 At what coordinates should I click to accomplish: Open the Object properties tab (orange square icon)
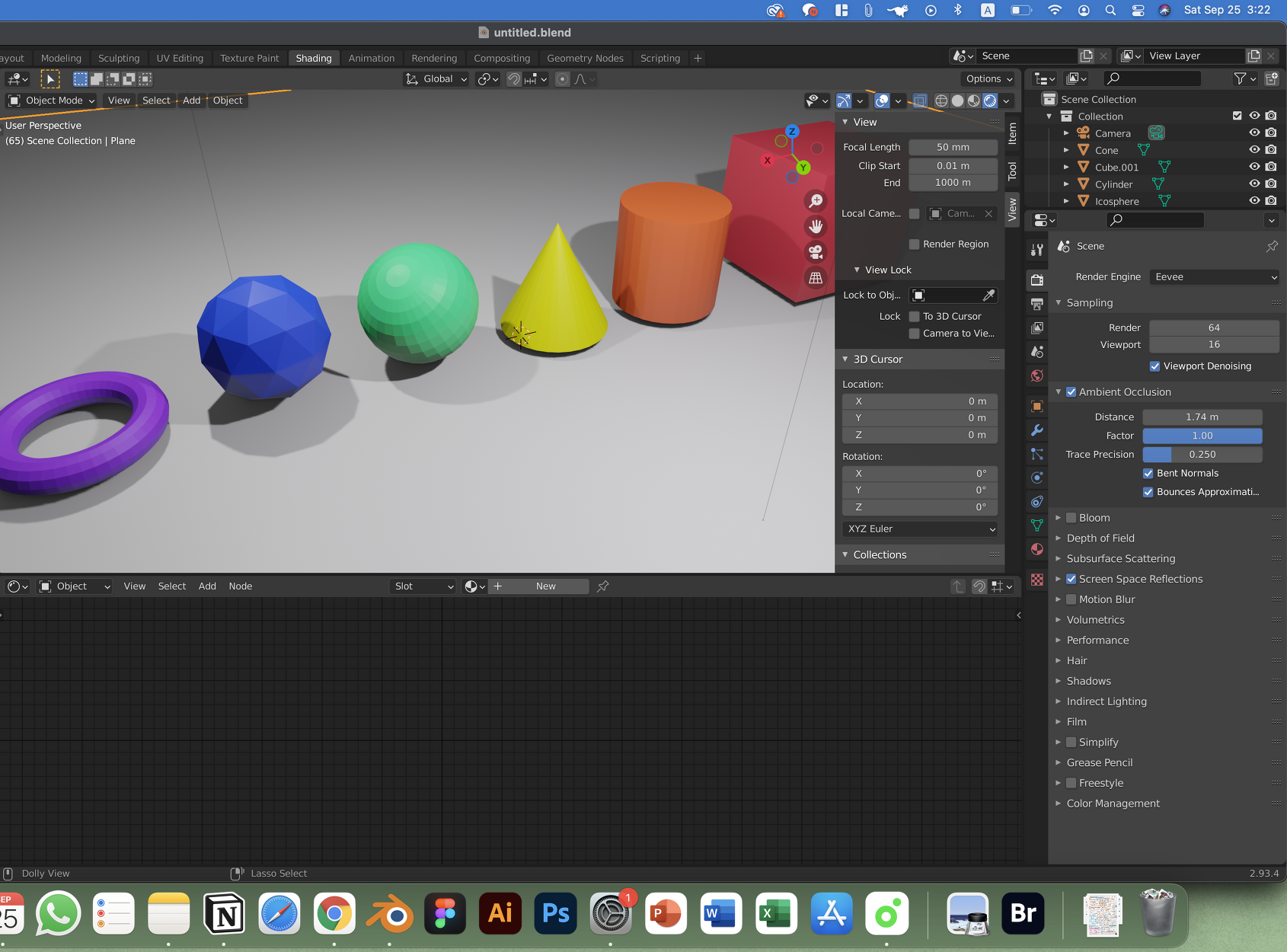click(1036, 406)
